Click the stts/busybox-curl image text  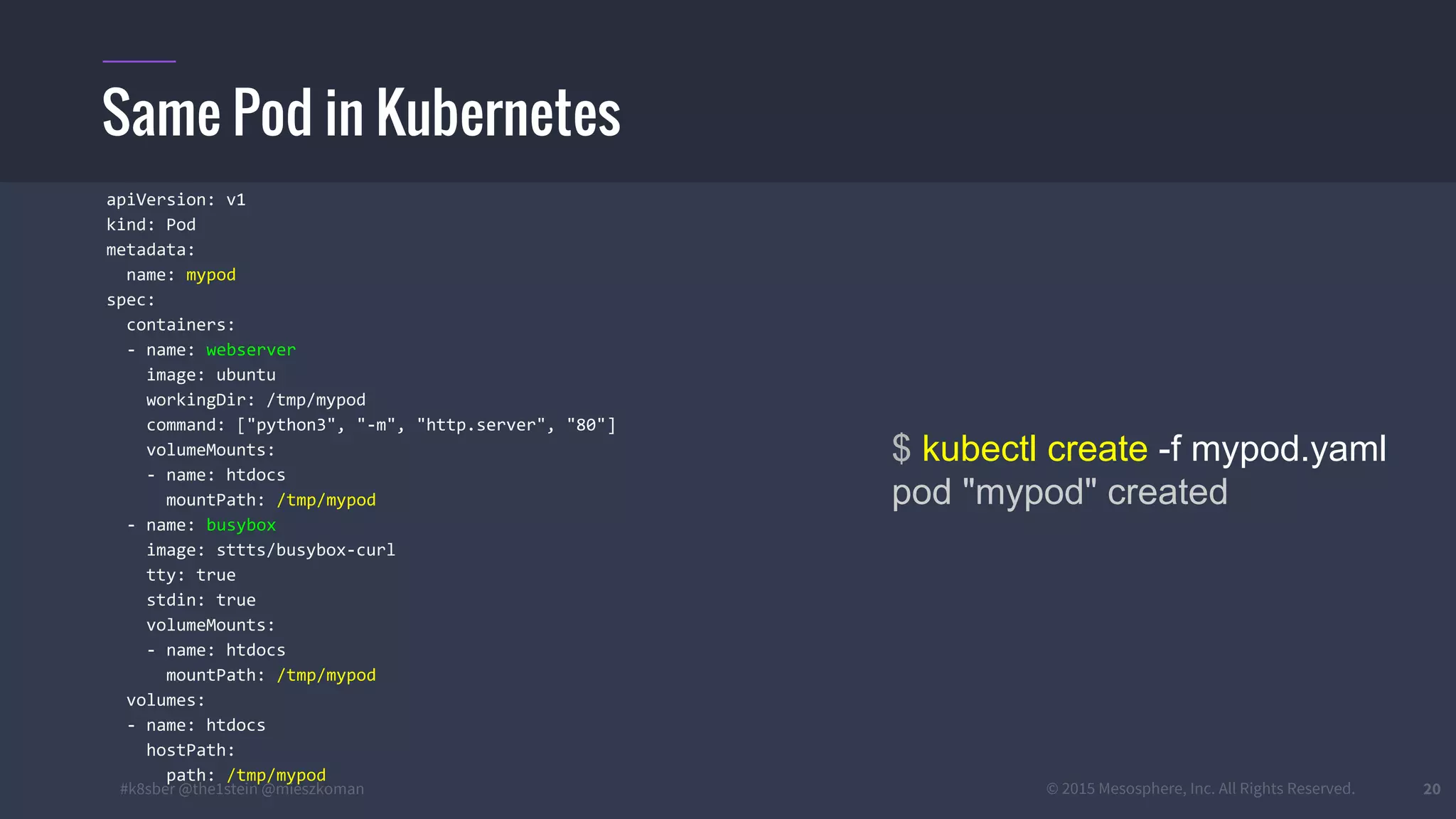(x=305, y=550)
